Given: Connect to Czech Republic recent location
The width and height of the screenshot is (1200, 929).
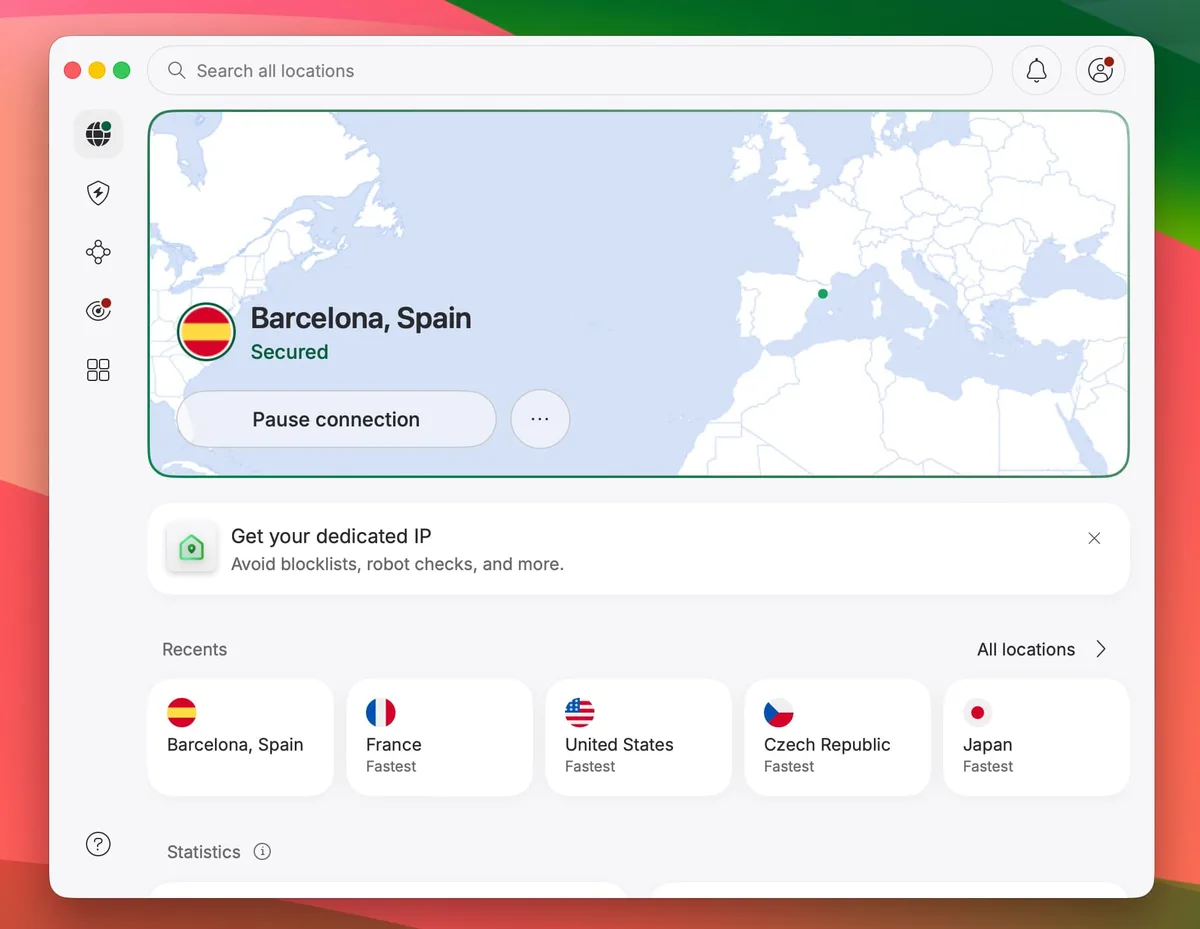Looking at the screenshot, I should tap(837, 737).
